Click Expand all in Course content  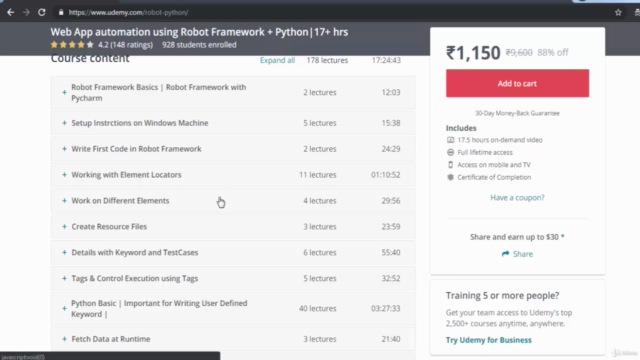tap(277, 60)
